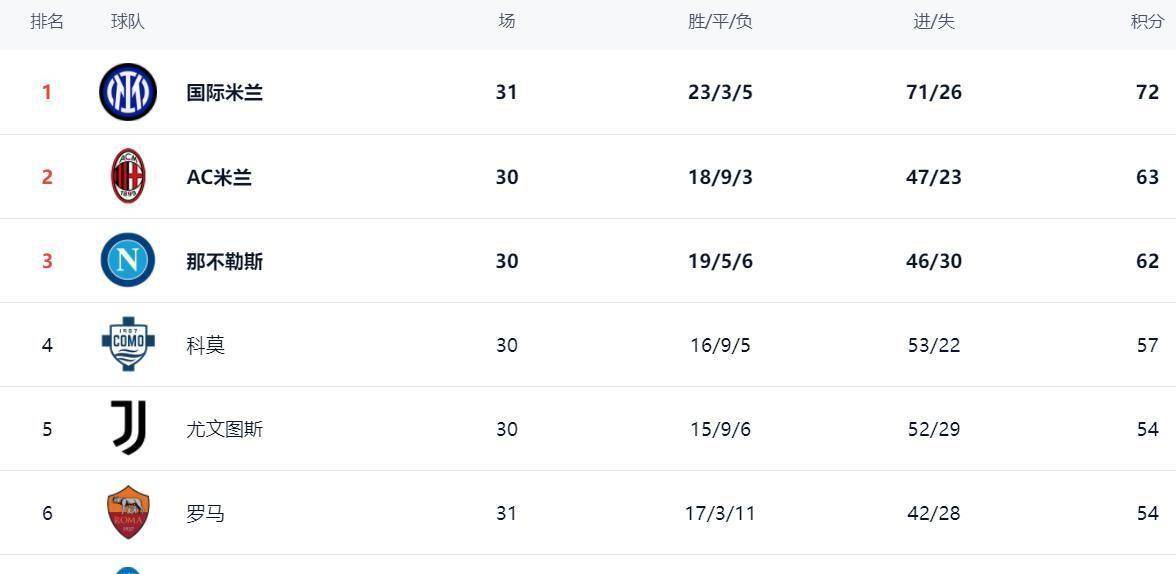1176x574 pixels.
Task: Click the 积分 points column header
Action: [1147, 21]
